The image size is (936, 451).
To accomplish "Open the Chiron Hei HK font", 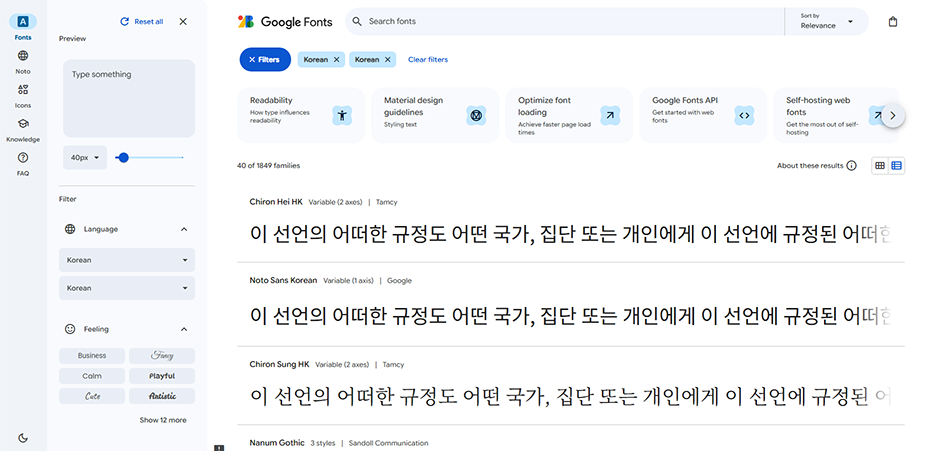I will pyautogui.click(x=276, y=202).
